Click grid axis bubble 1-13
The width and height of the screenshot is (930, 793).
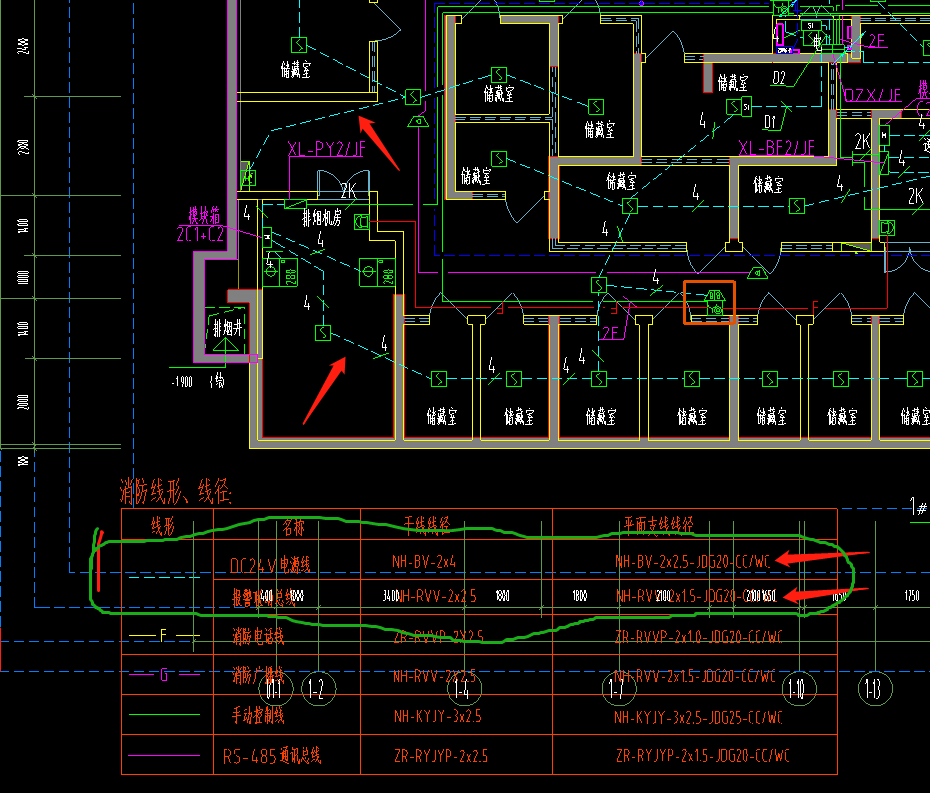click(875, 689)
